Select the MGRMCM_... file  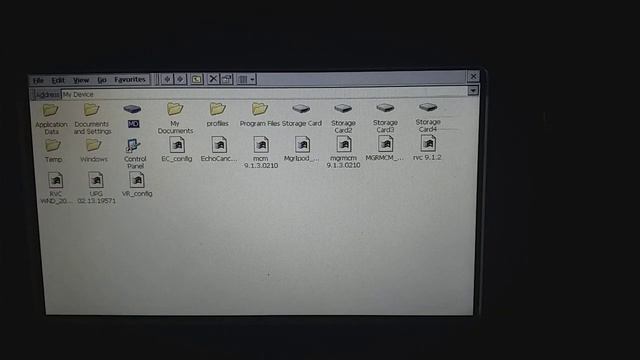[x=385, y=149]
